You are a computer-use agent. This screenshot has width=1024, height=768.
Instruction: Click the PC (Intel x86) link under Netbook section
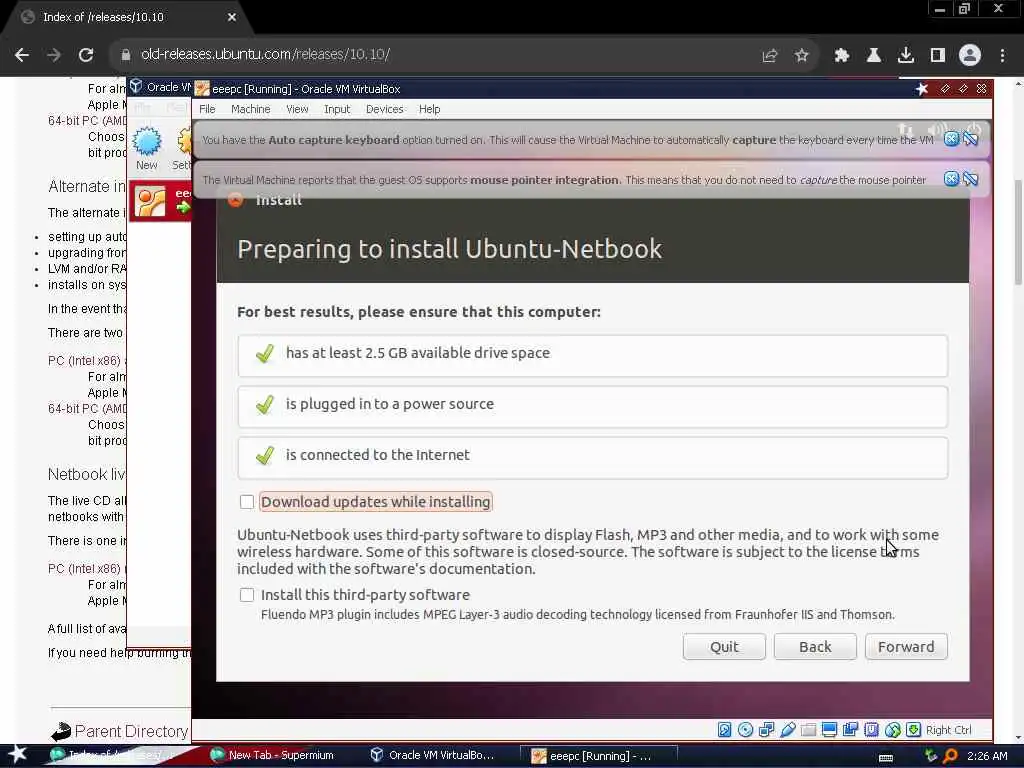(84, 569)
